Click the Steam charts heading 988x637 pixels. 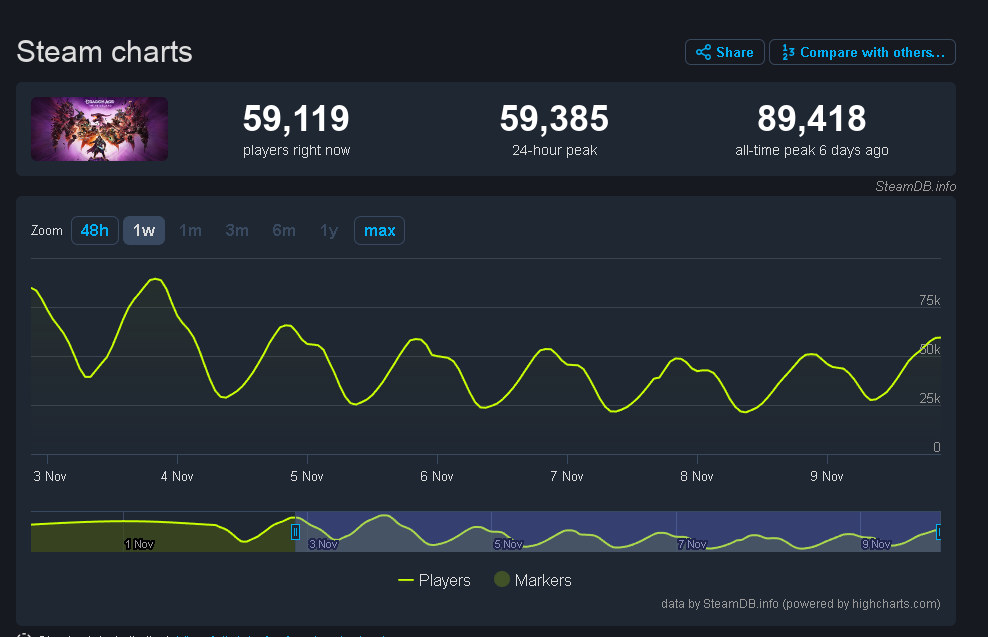[105, 52]
